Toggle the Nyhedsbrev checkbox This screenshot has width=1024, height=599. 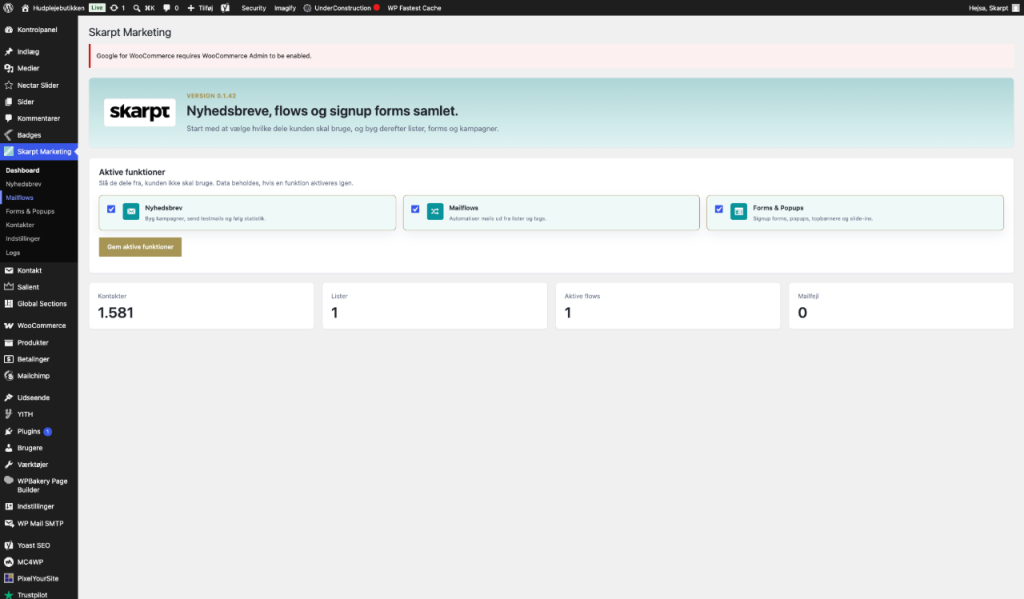111,209
